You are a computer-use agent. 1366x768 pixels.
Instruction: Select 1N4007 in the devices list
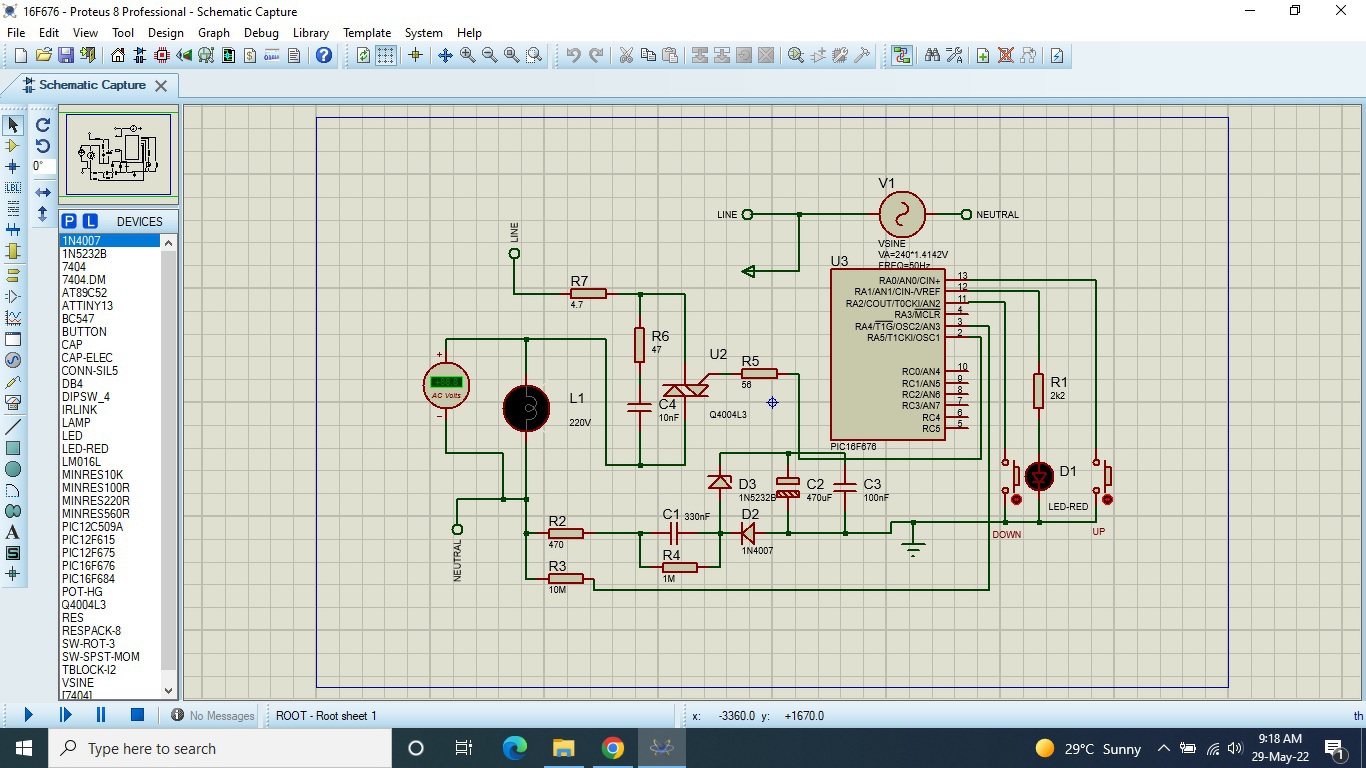click(110, 241)
